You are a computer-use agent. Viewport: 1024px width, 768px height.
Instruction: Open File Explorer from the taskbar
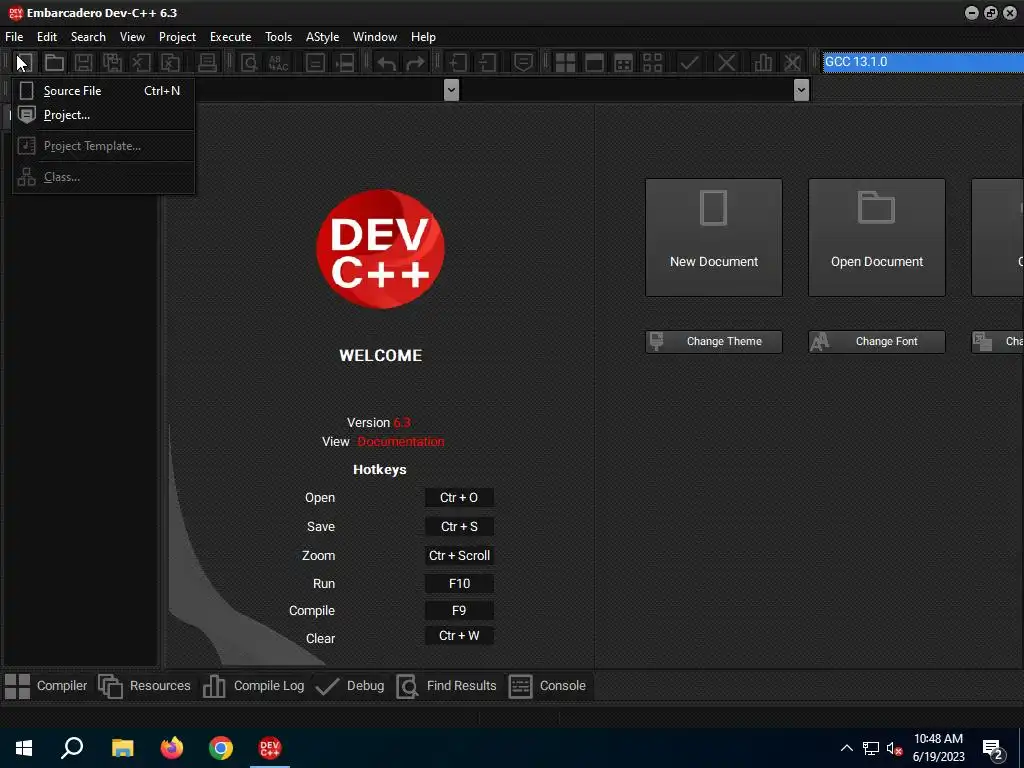click(x=122, y=748)
